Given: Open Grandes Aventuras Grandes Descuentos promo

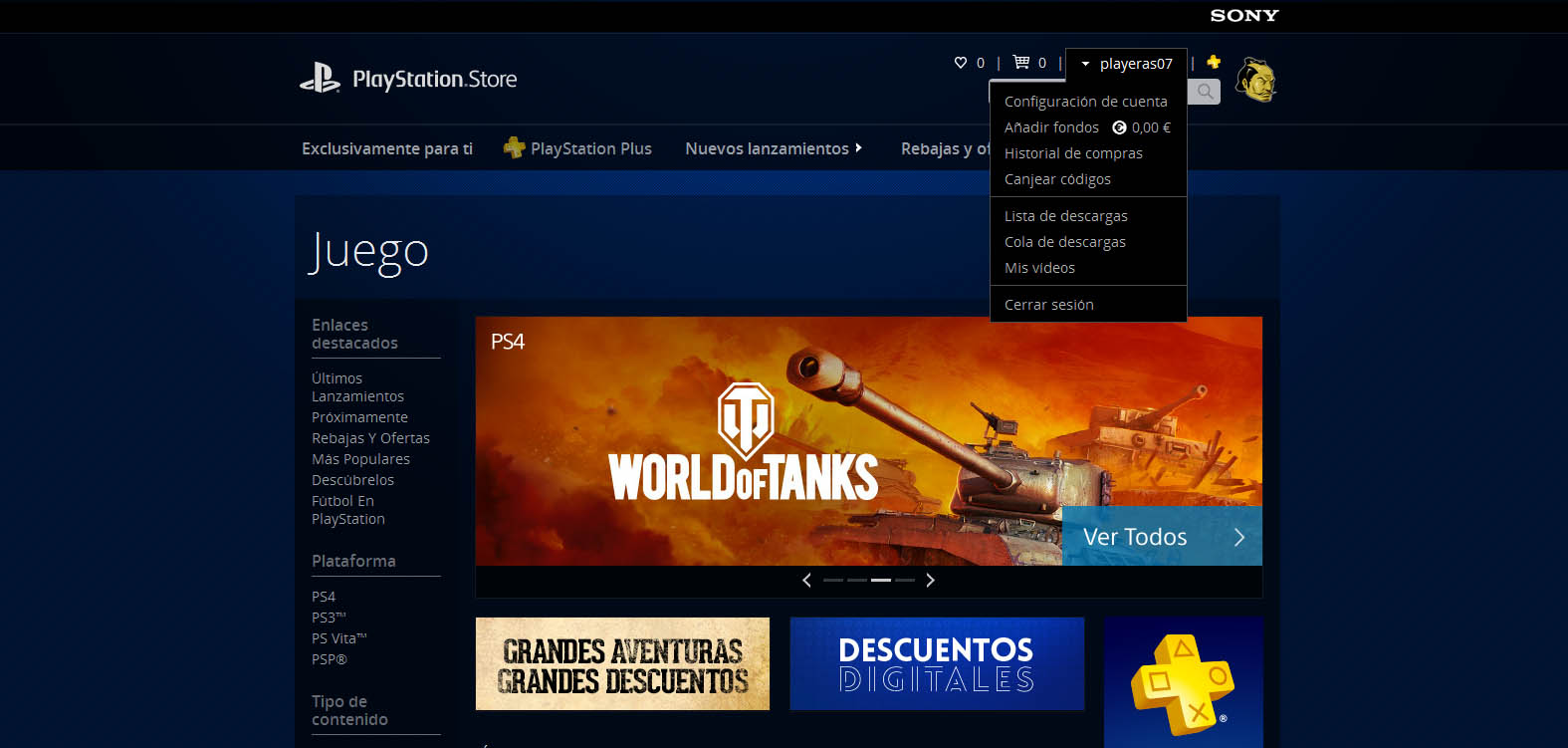Looking at the screenshot, I should tap(622, 663).
